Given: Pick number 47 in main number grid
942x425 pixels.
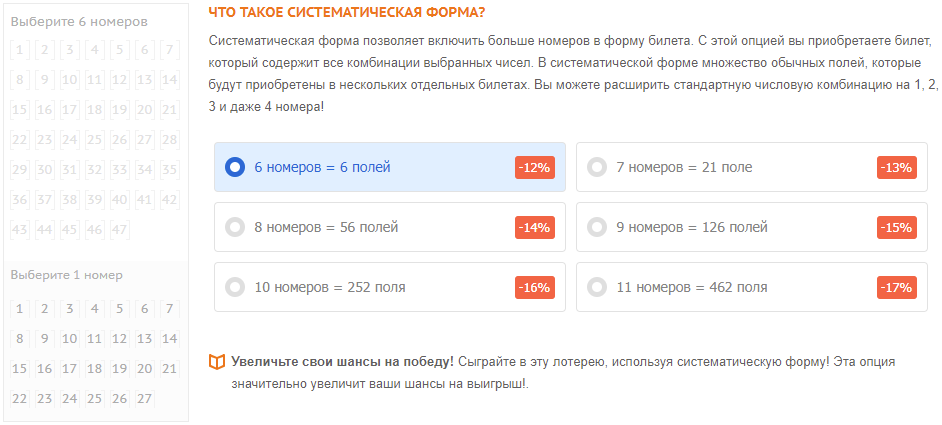Looking at the screenshot, I should 120,229.
